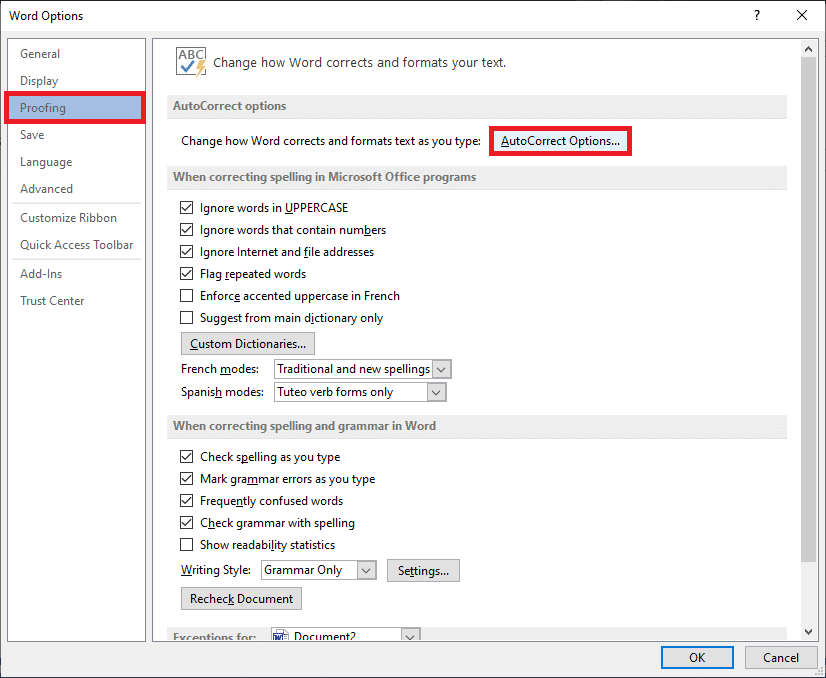Select the Save category
The image size is (826, 678).
tap(76, 135)
